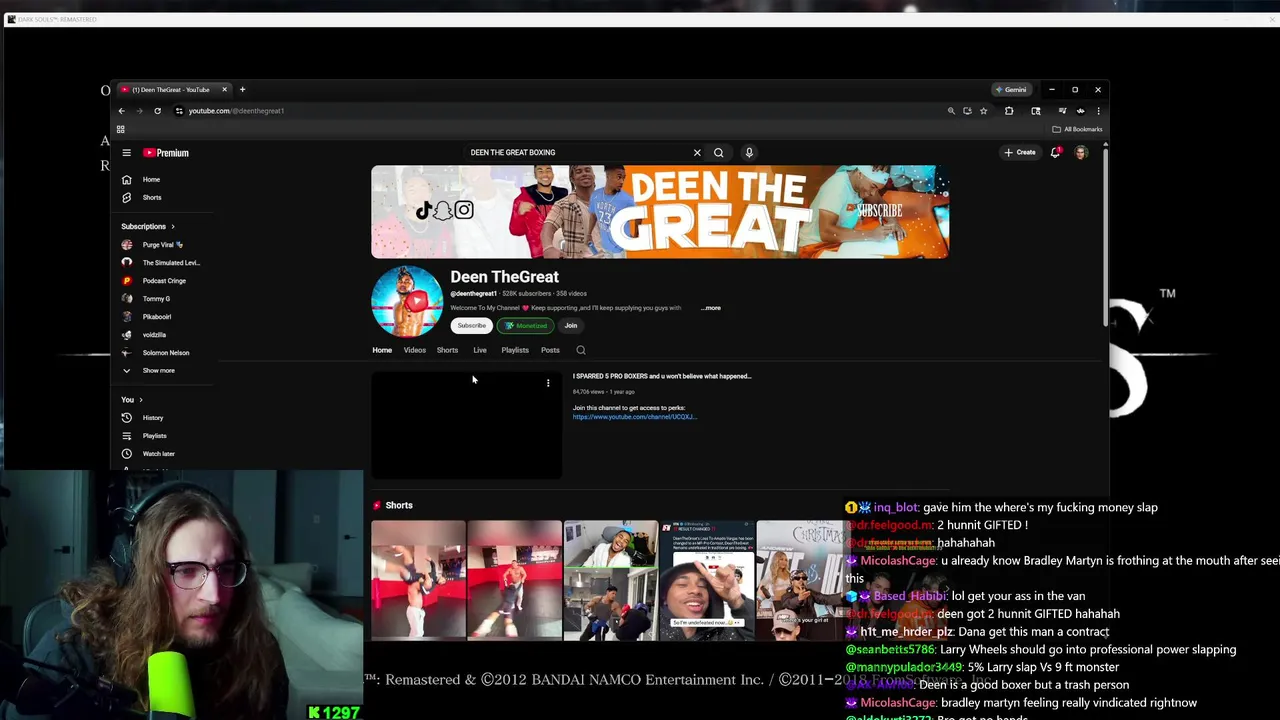Click the TikTok icon on channel banner

coord(424,211)
